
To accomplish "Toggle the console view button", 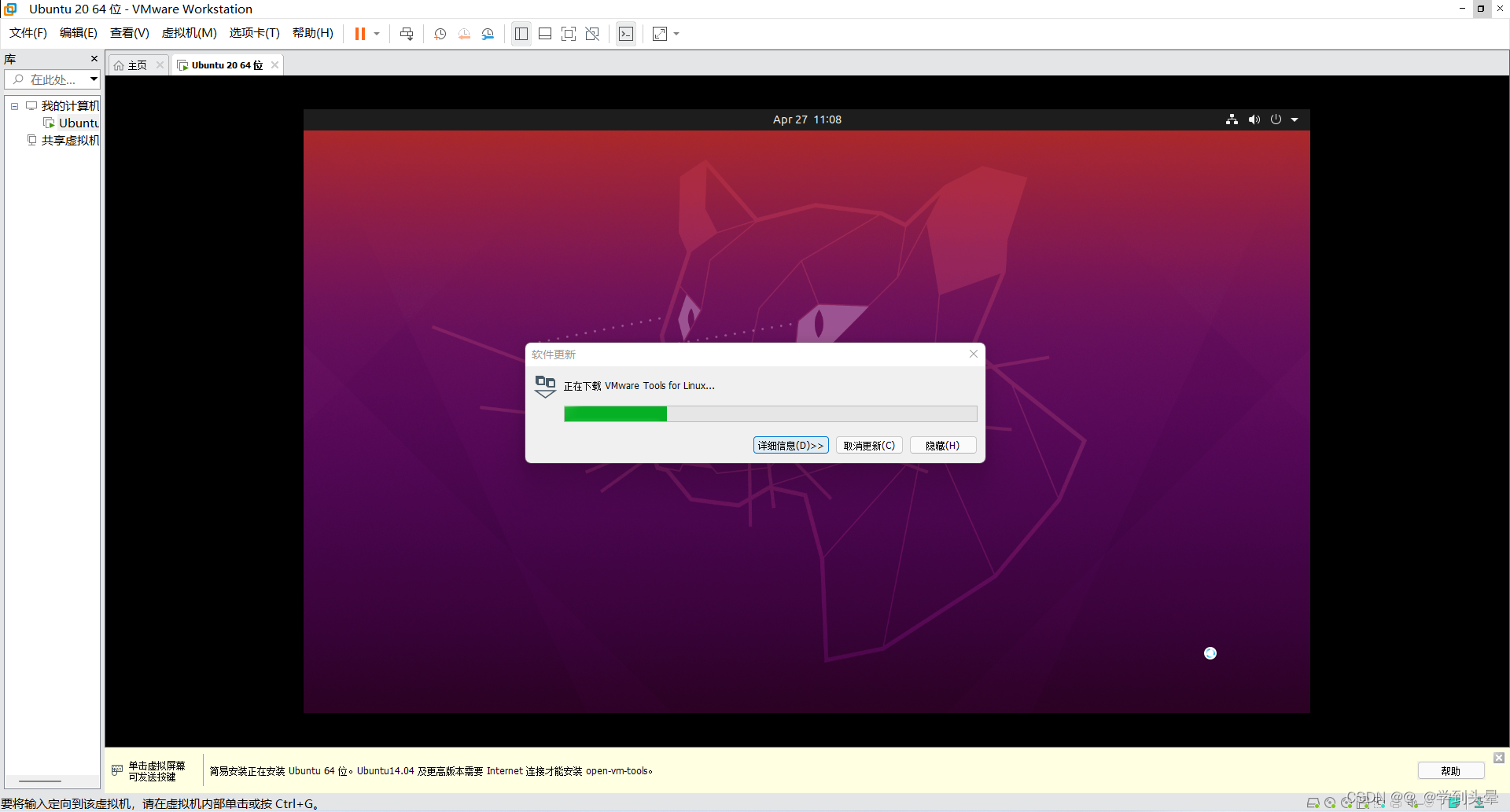I will click(626, 34).
